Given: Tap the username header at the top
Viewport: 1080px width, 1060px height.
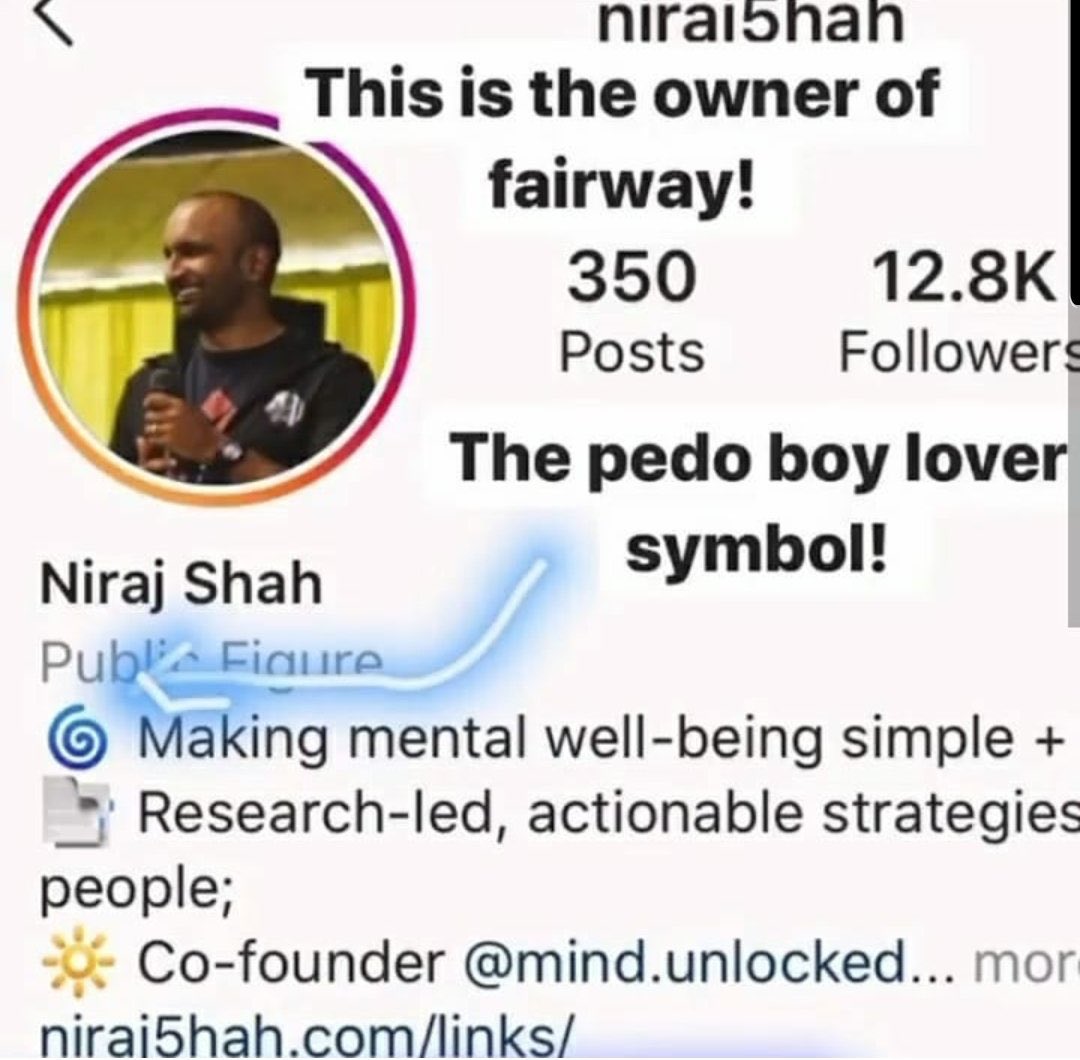Looking at the screenshot, I should (x=750, y=22).
